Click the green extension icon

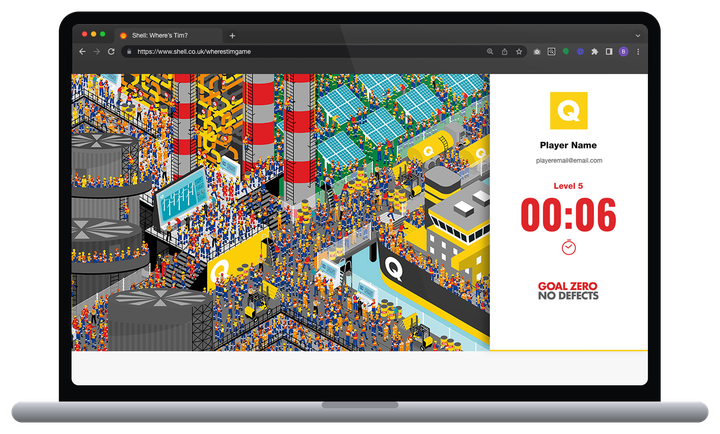point(566,52)
